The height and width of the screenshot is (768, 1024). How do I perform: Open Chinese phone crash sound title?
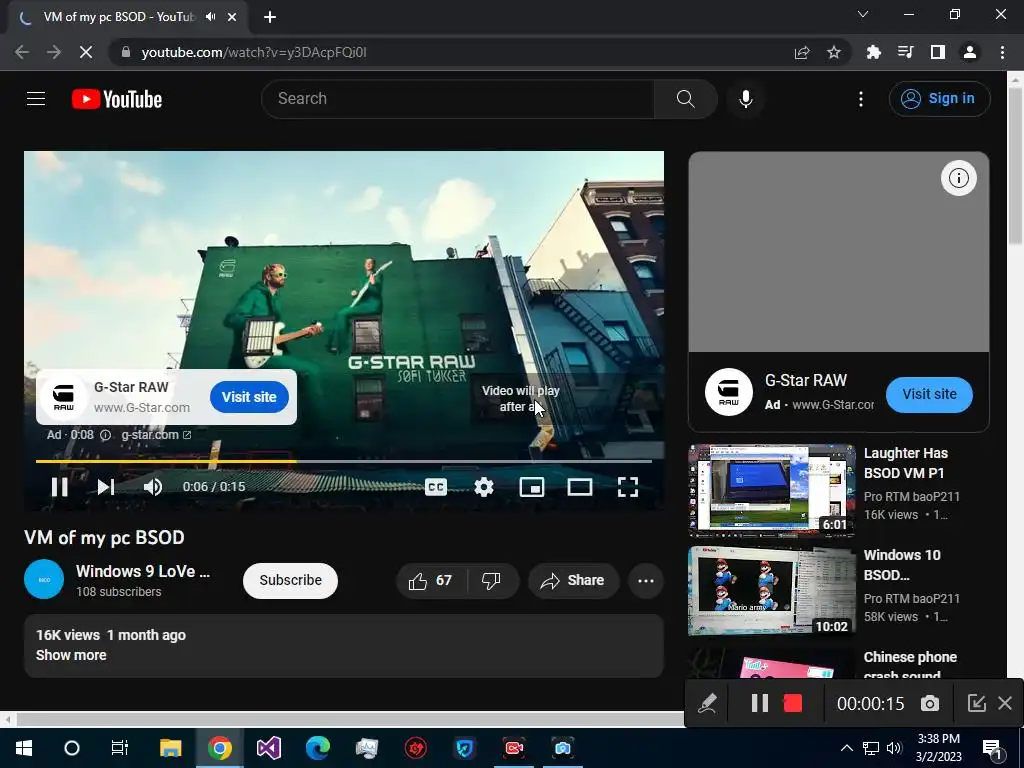click(910, 665)
